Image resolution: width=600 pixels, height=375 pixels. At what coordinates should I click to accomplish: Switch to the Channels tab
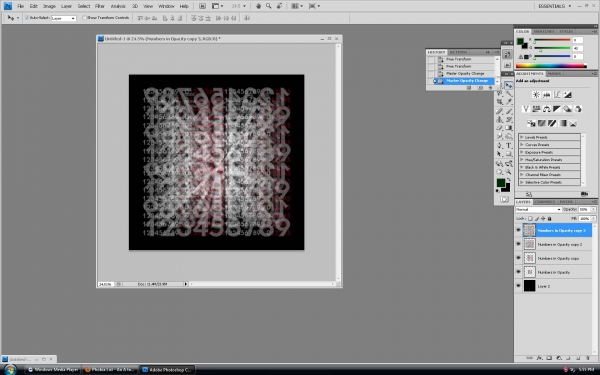[x=545, y=202]
